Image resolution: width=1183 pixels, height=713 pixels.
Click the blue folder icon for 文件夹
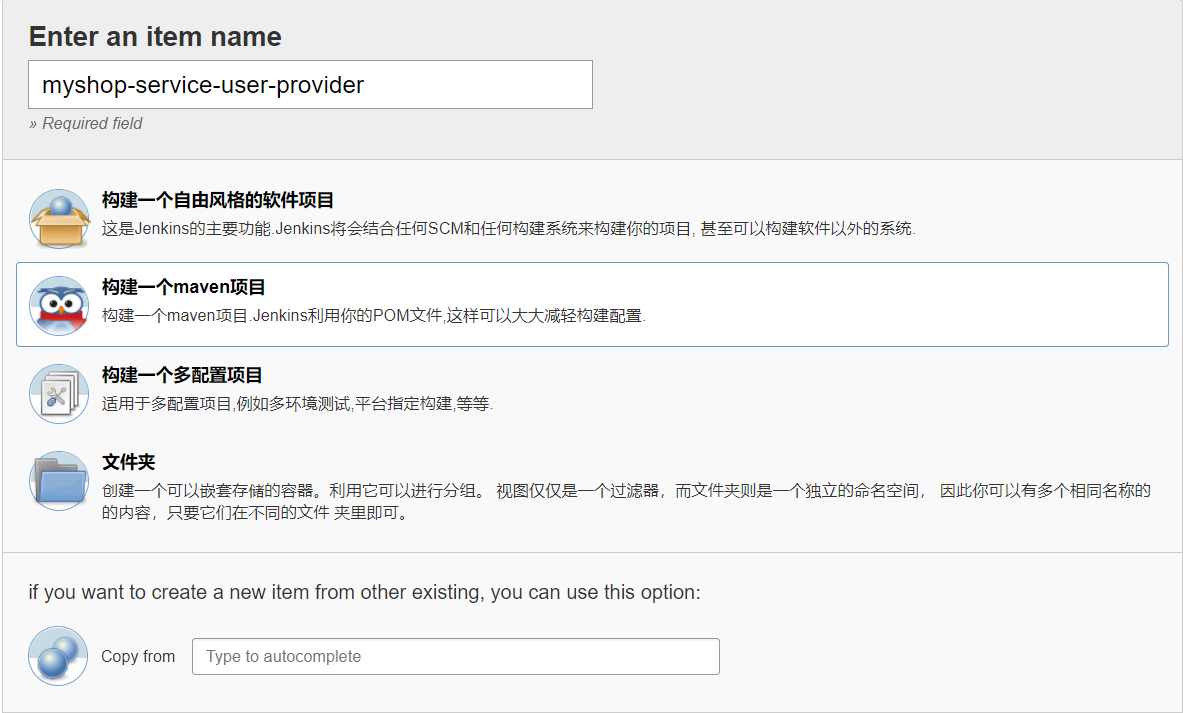point(59,481)
